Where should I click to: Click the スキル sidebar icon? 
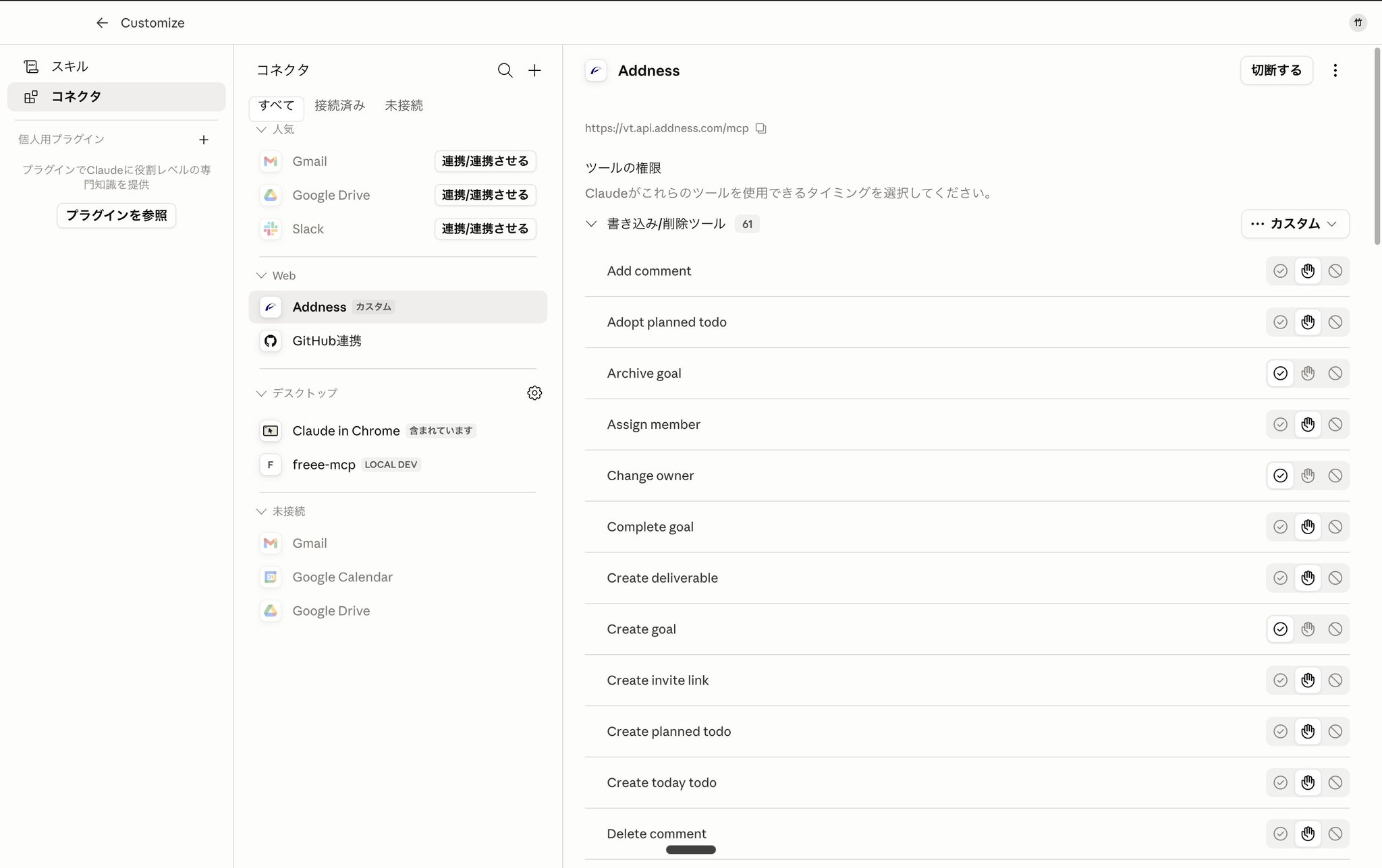pyautogui.click(x=31, y=66)
